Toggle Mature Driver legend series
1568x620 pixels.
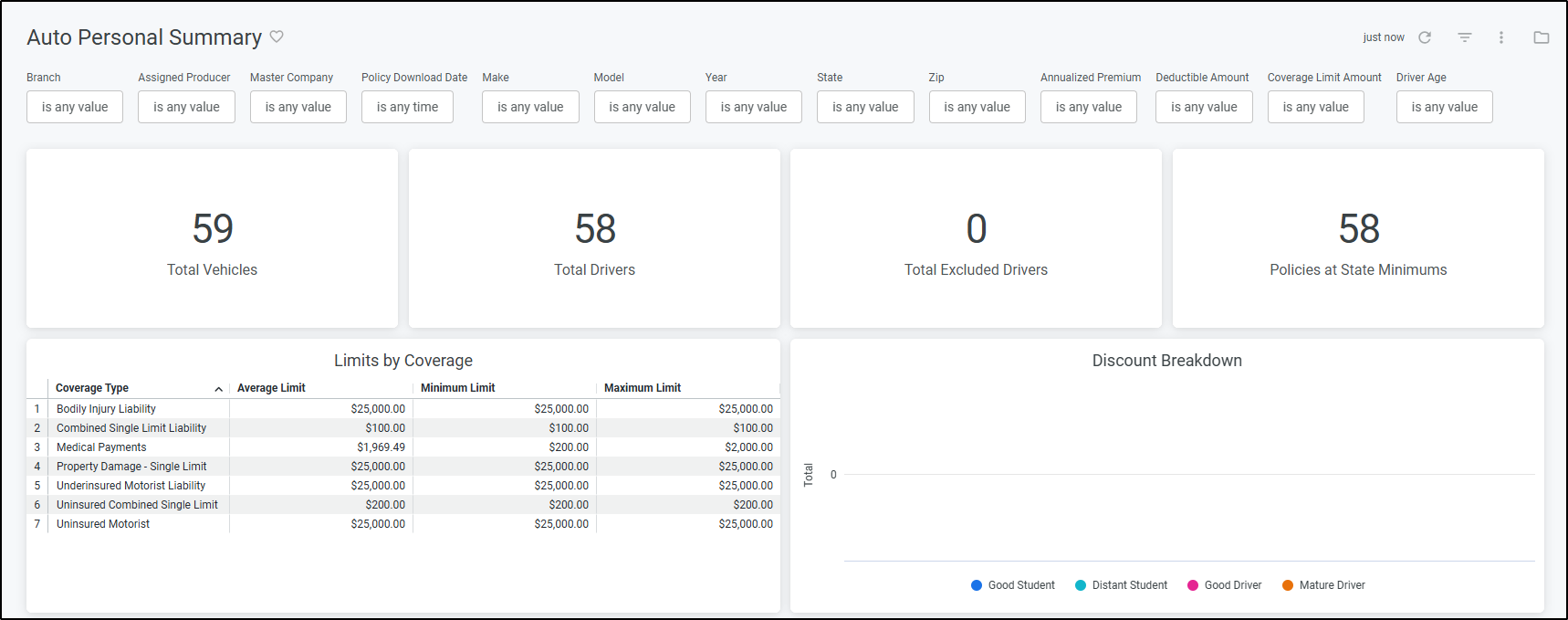[1324, 585]
